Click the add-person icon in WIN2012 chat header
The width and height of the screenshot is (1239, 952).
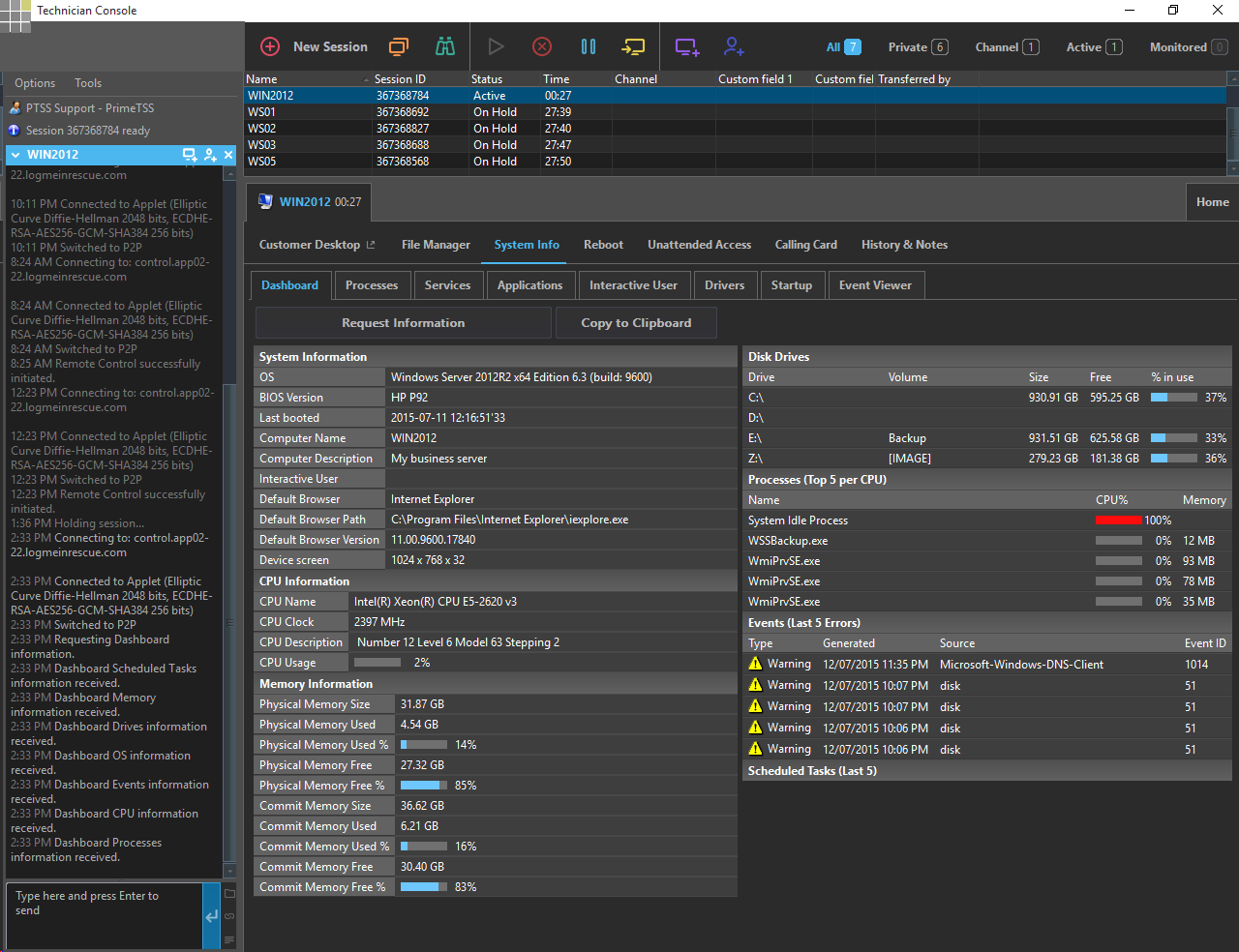210,155
